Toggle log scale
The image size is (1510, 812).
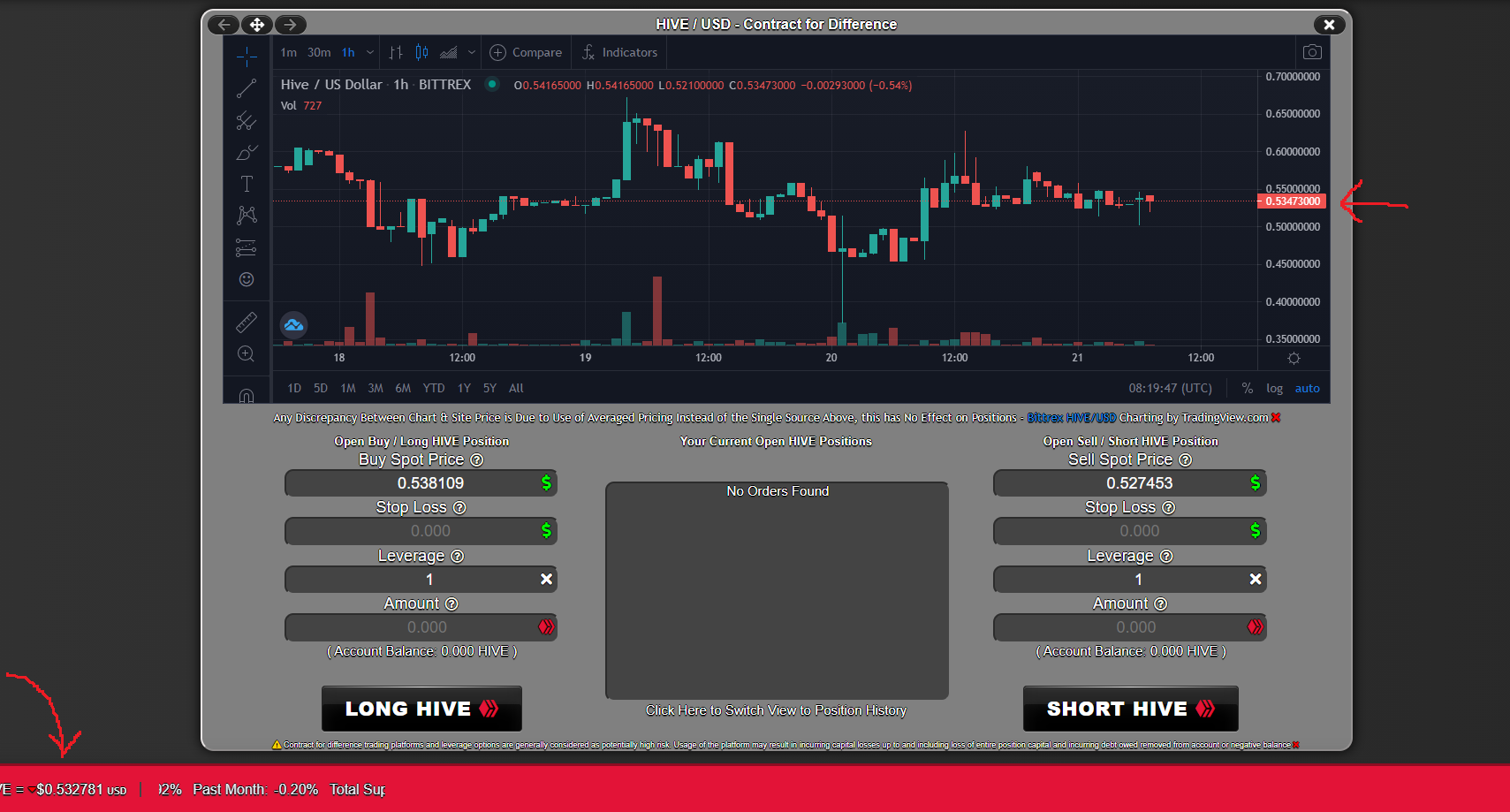[1274, 388]
